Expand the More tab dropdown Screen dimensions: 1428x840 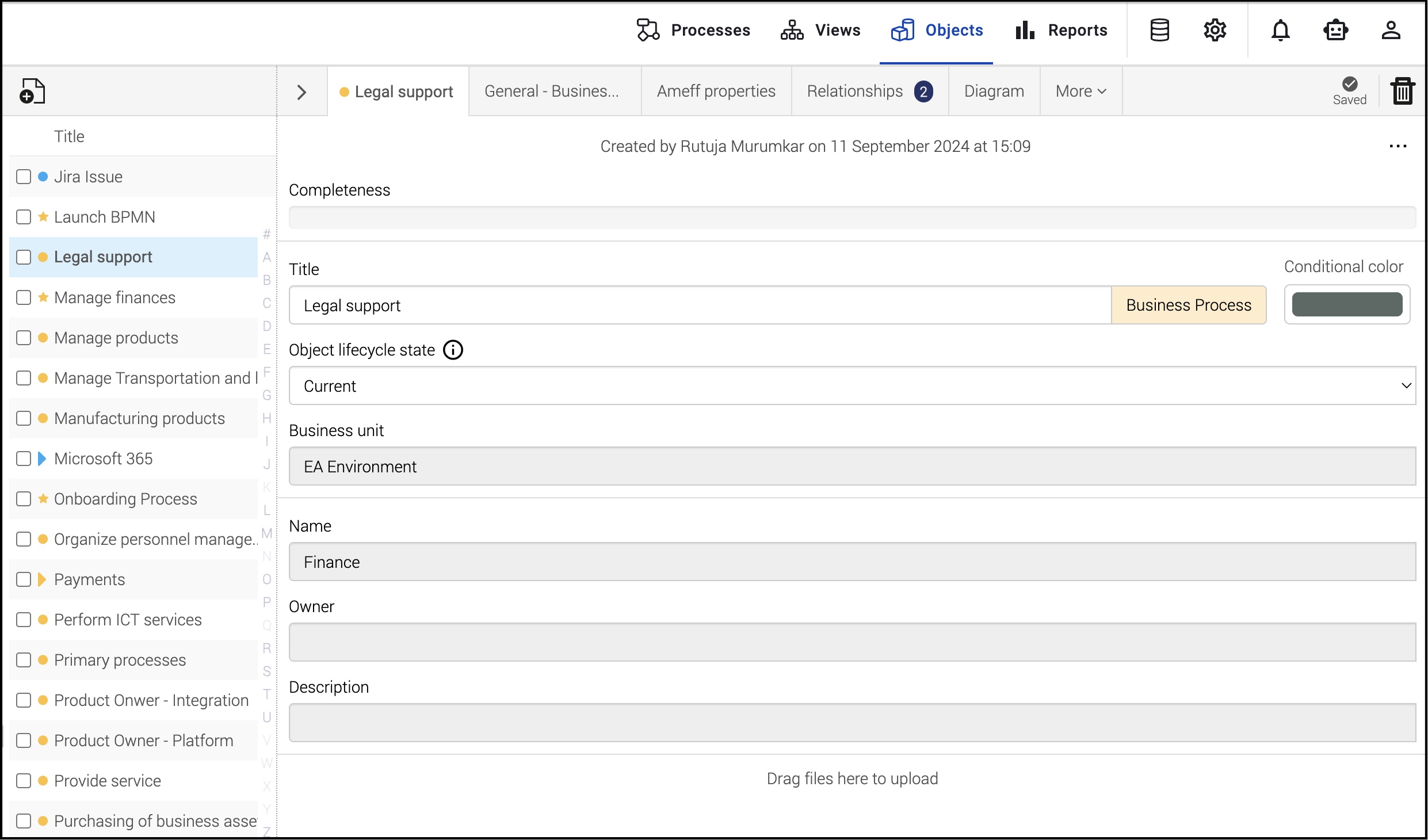click(x=1080, y=91)
